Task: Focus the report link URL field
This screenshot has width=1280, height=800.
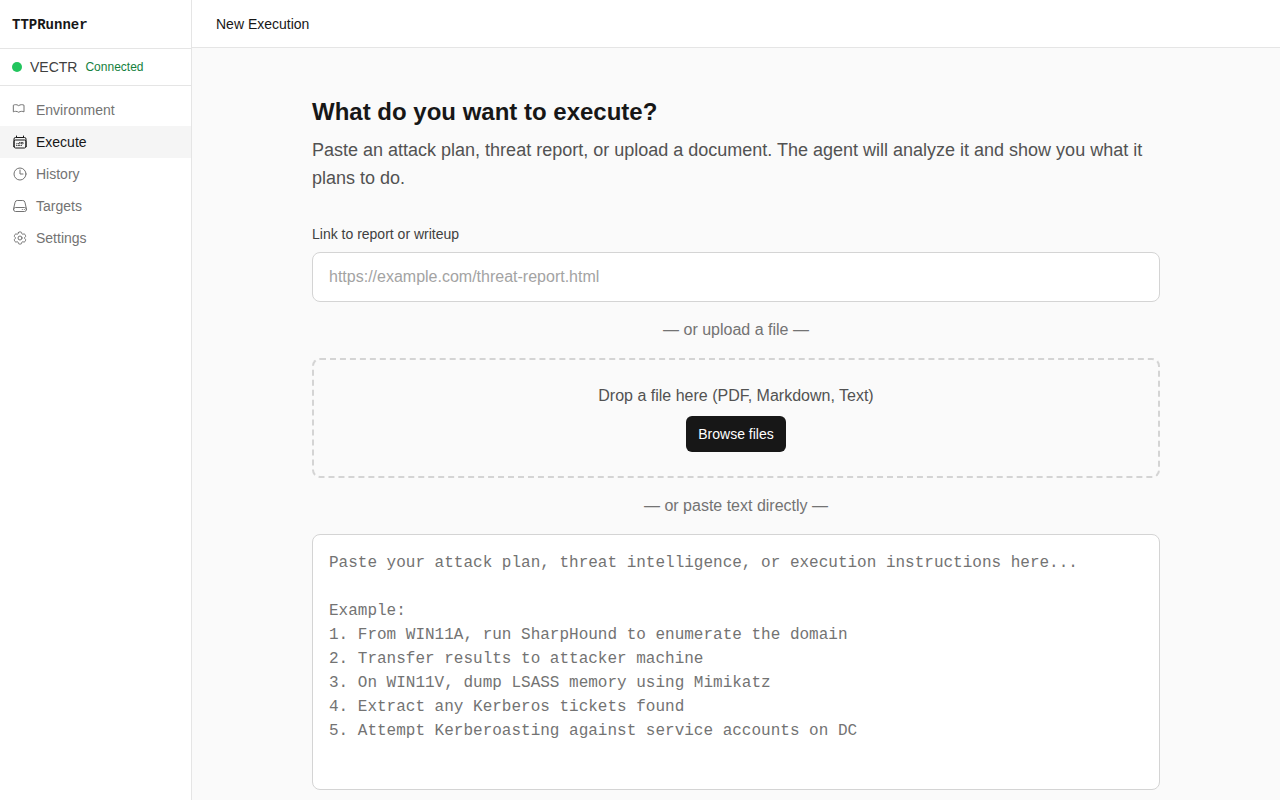Action: pyautogui.click(x=736, y=277)
